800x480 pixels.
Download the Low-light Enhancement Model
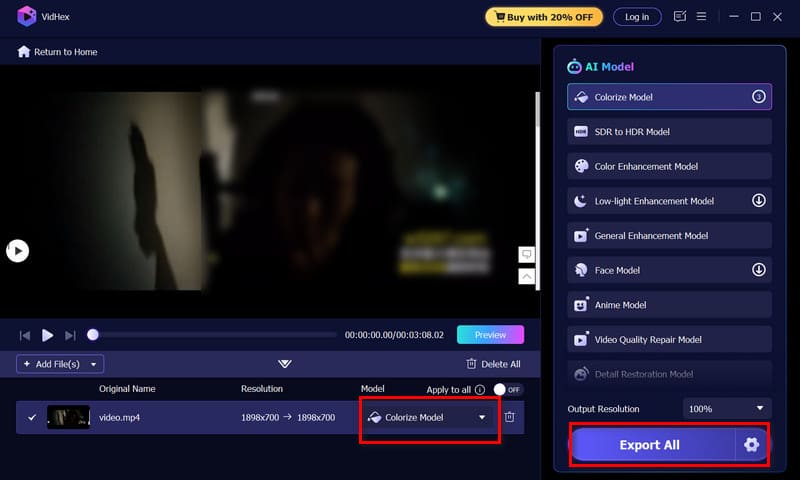[x=758, y=201]
